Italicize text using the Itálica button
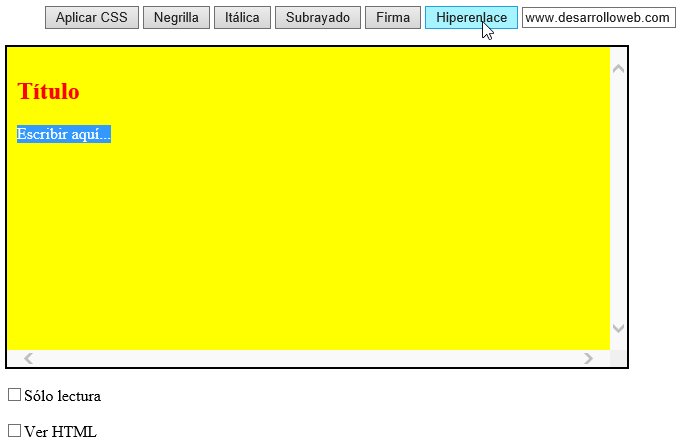Viewport: 682px width, 446px height. [x=242, y=18]
